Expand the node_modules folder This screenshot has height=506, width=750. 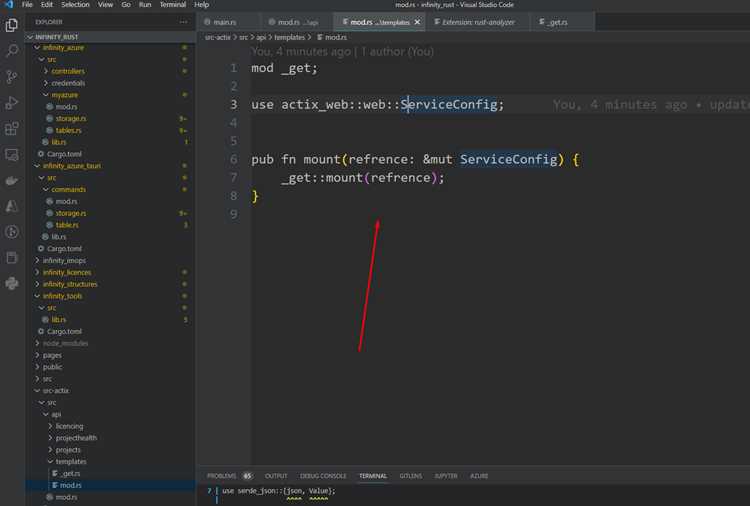point(37,343)
